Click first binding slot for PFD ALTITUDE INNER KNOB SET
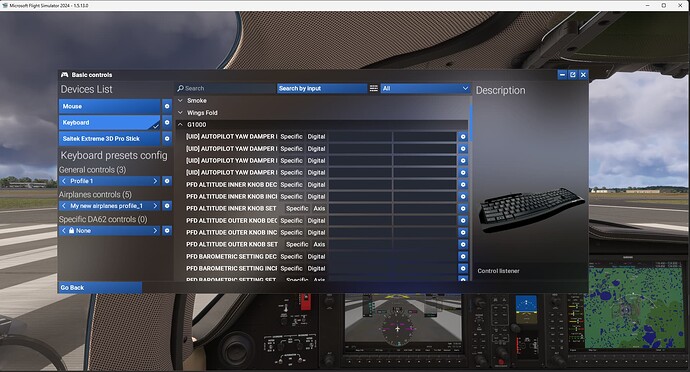Image resolution: width=690 pixels, height=372 pixels. (x=360, y=208)
